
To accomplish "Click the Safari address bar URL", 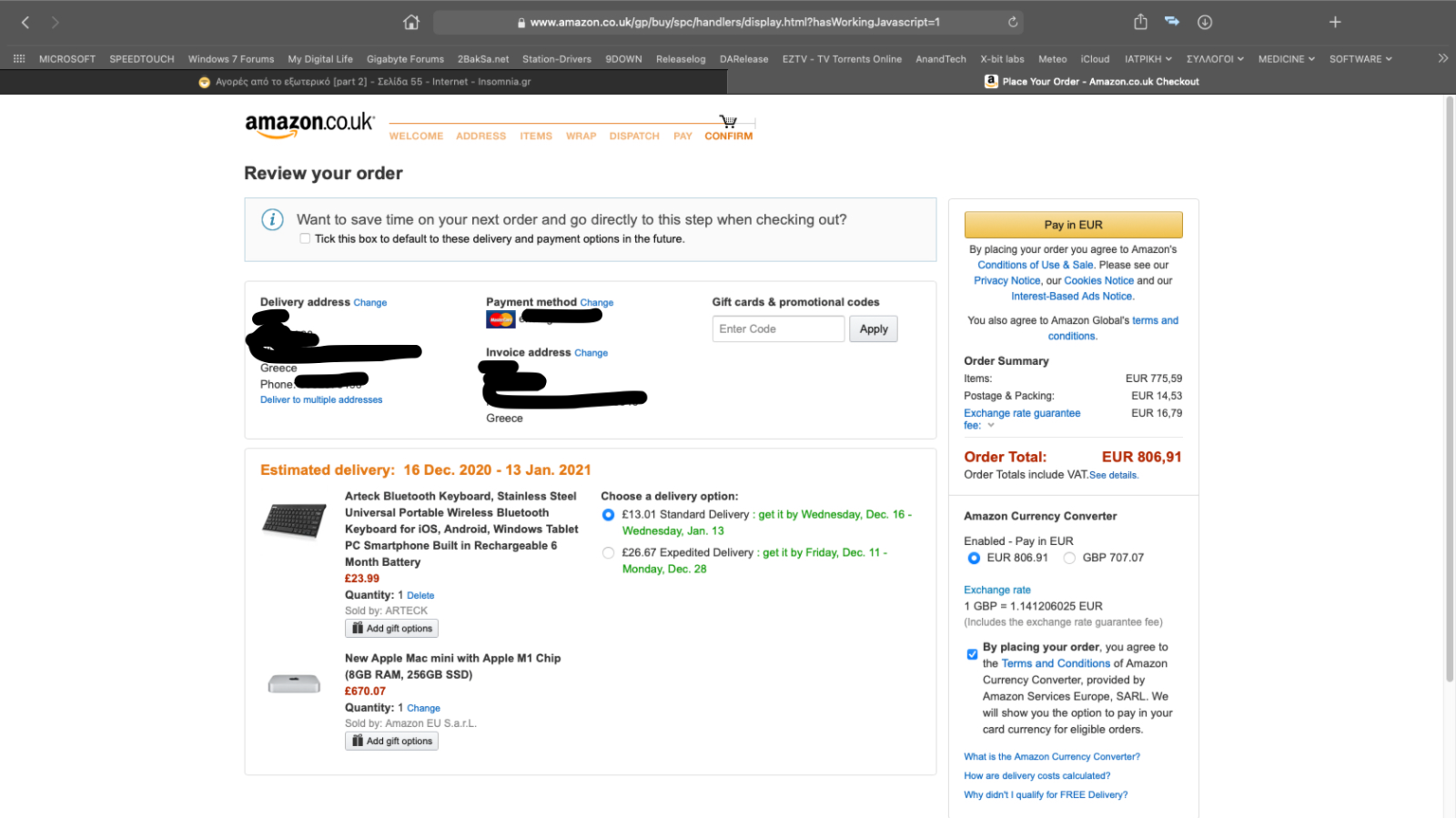I will pyautogui.click(x=728, y=22).
